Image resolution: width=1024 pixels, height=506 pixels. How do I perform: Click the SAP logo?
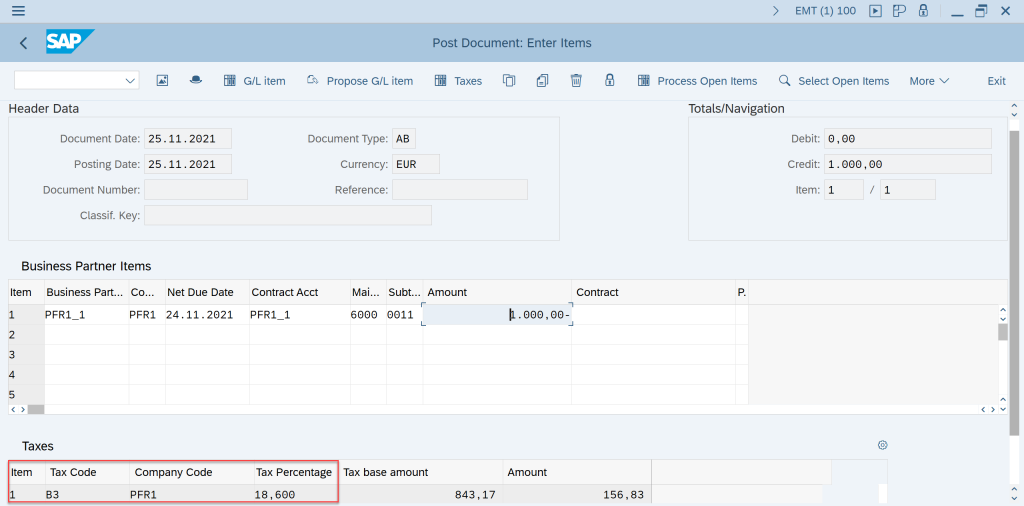coord(70,42)
